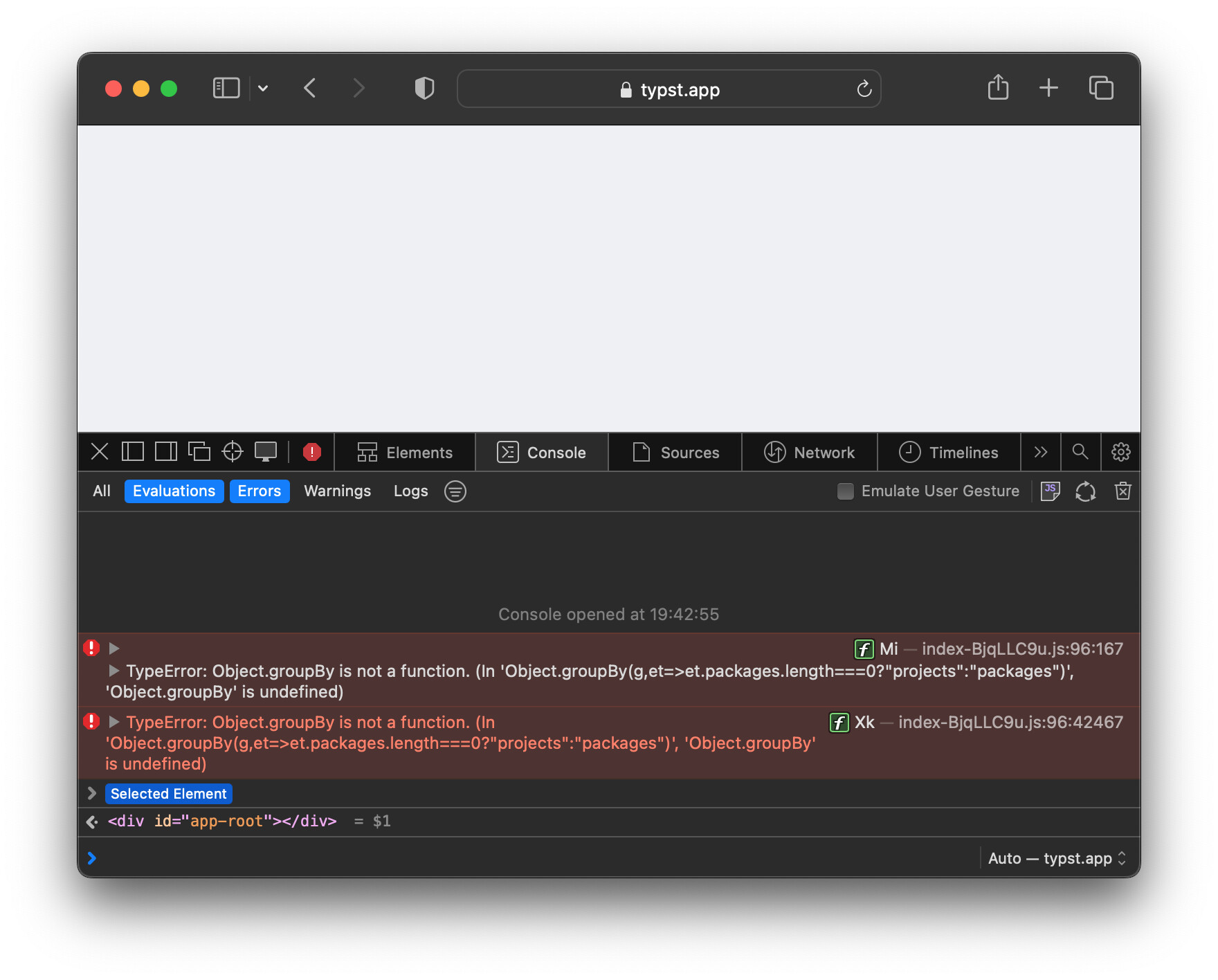Open the Share menu

click(x=998, y=87)
